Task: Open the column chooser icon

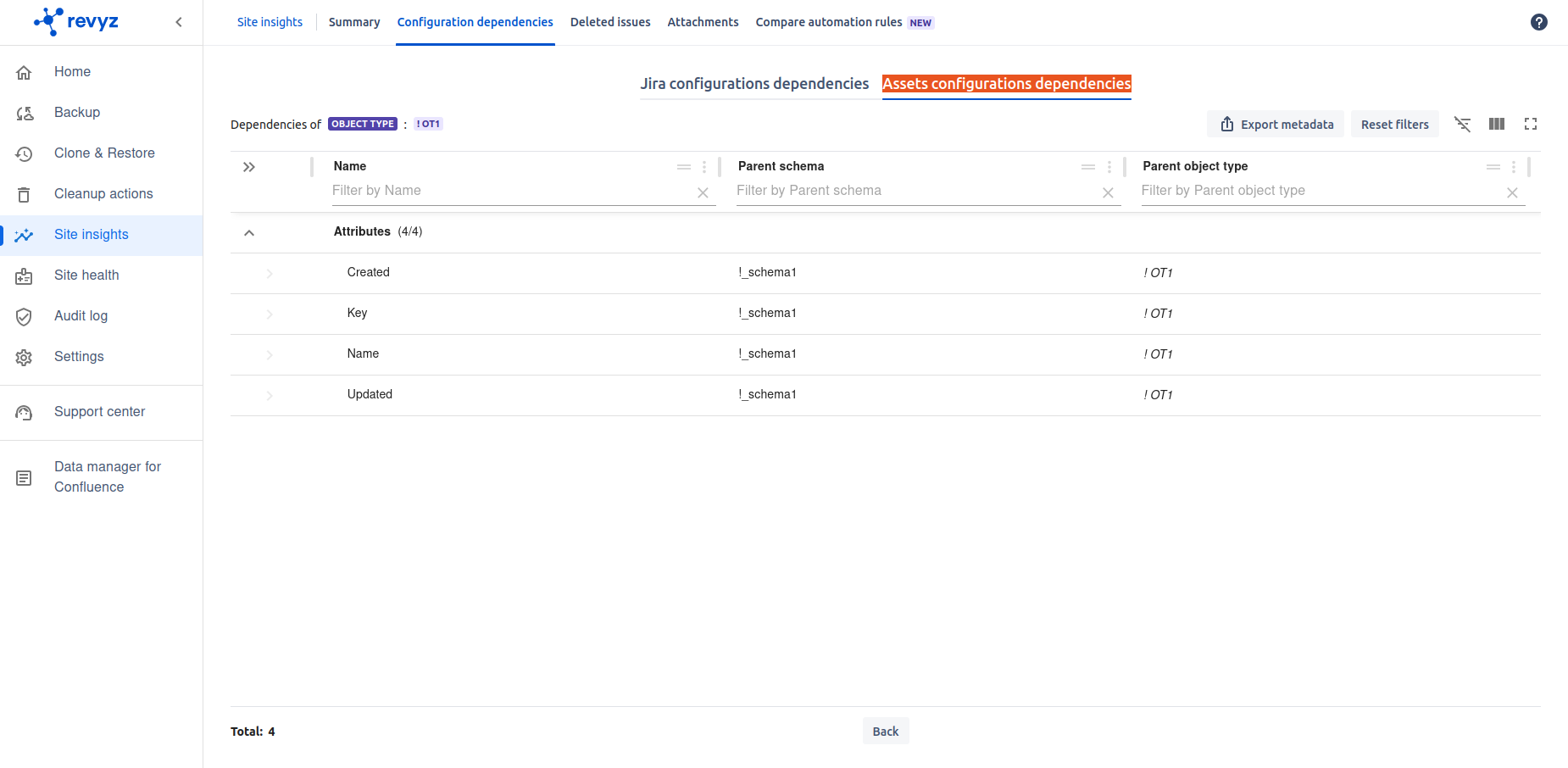Action: [1496, 125]
